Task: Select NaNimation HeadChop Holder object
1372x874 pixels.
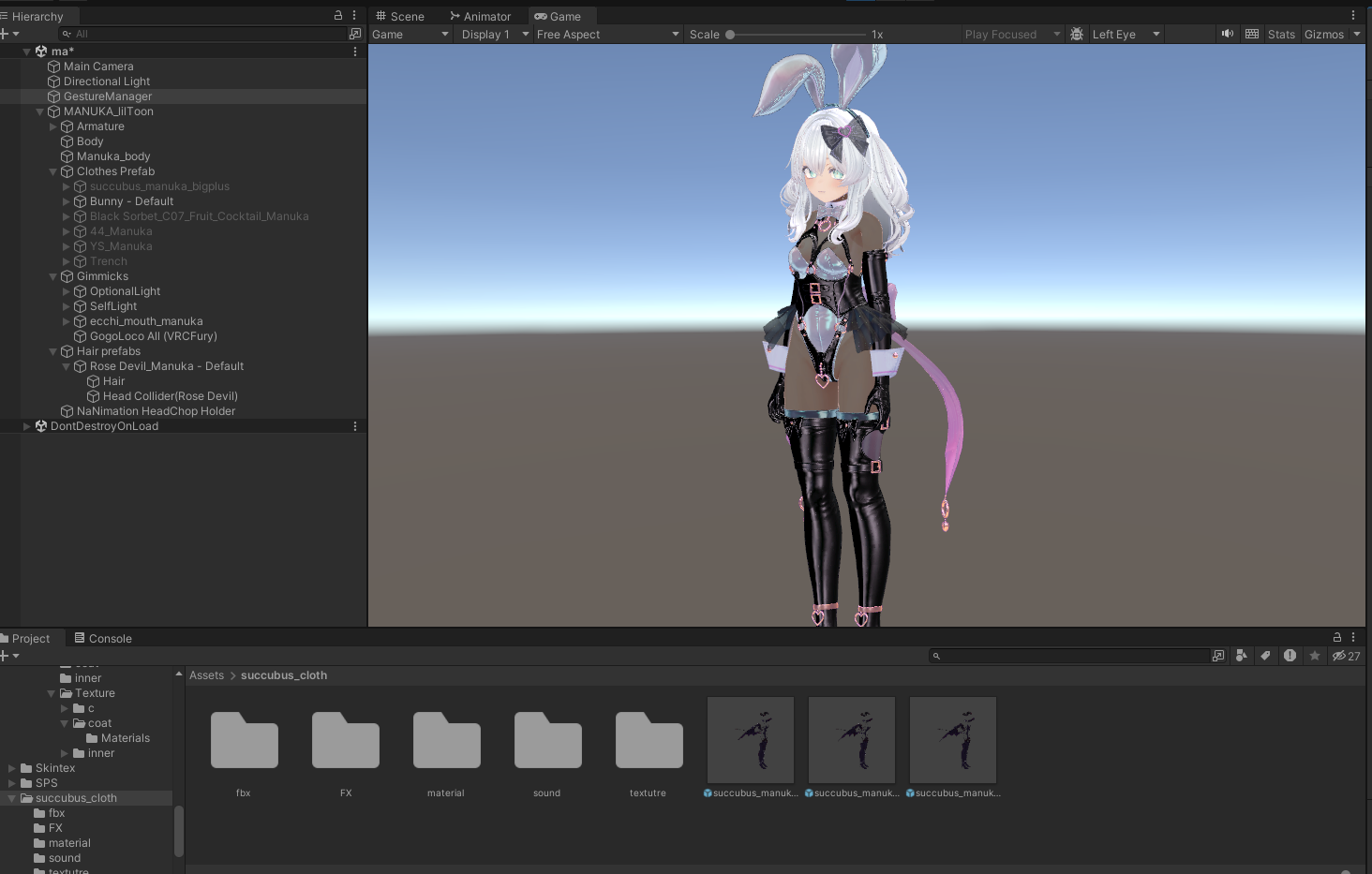Action: 156,411
